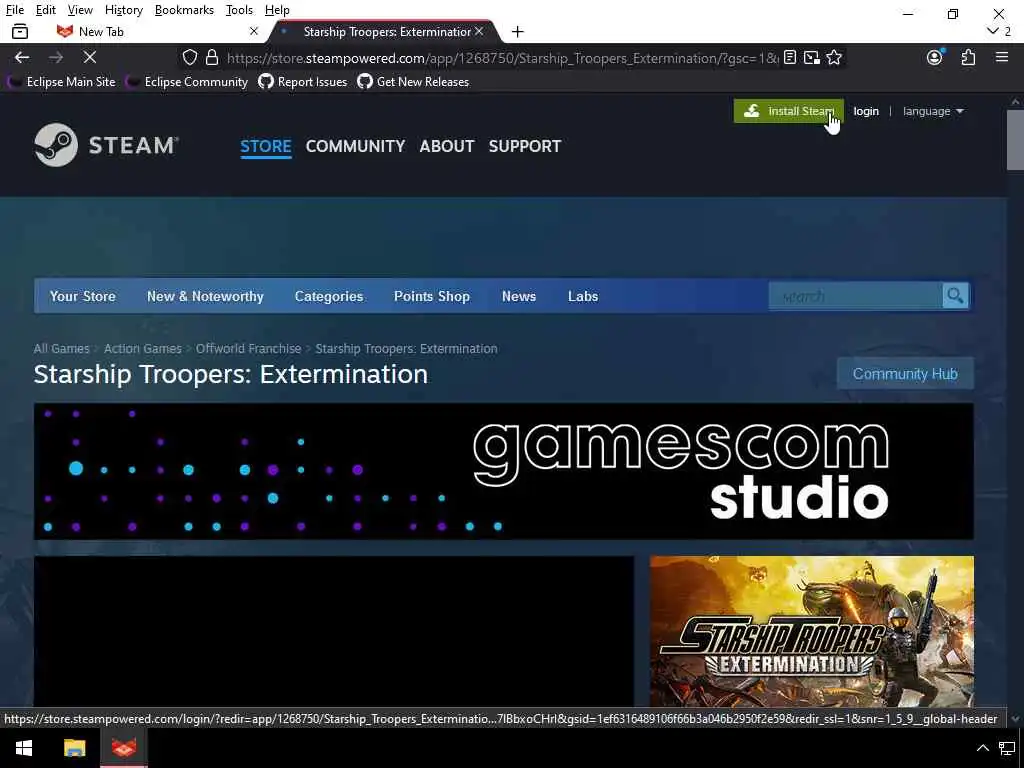Click the picture-in-picture icon in address bar
The image size is (1024, 768).
click(x=812, y=57)
